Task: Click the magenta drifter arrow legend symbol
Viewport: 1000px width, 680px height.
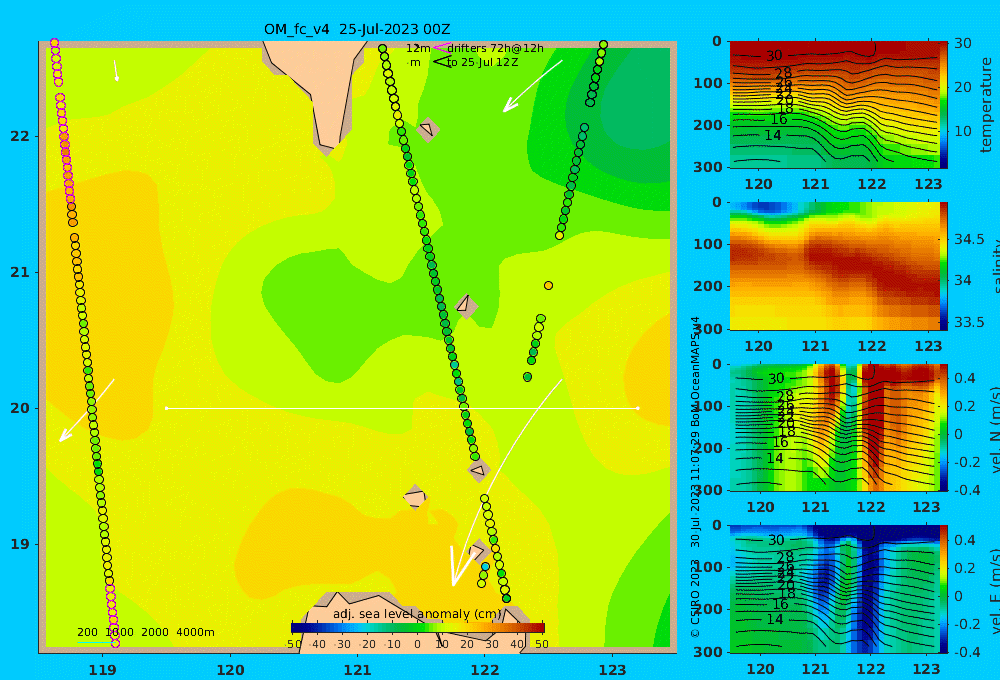Action: pos(441,47)
